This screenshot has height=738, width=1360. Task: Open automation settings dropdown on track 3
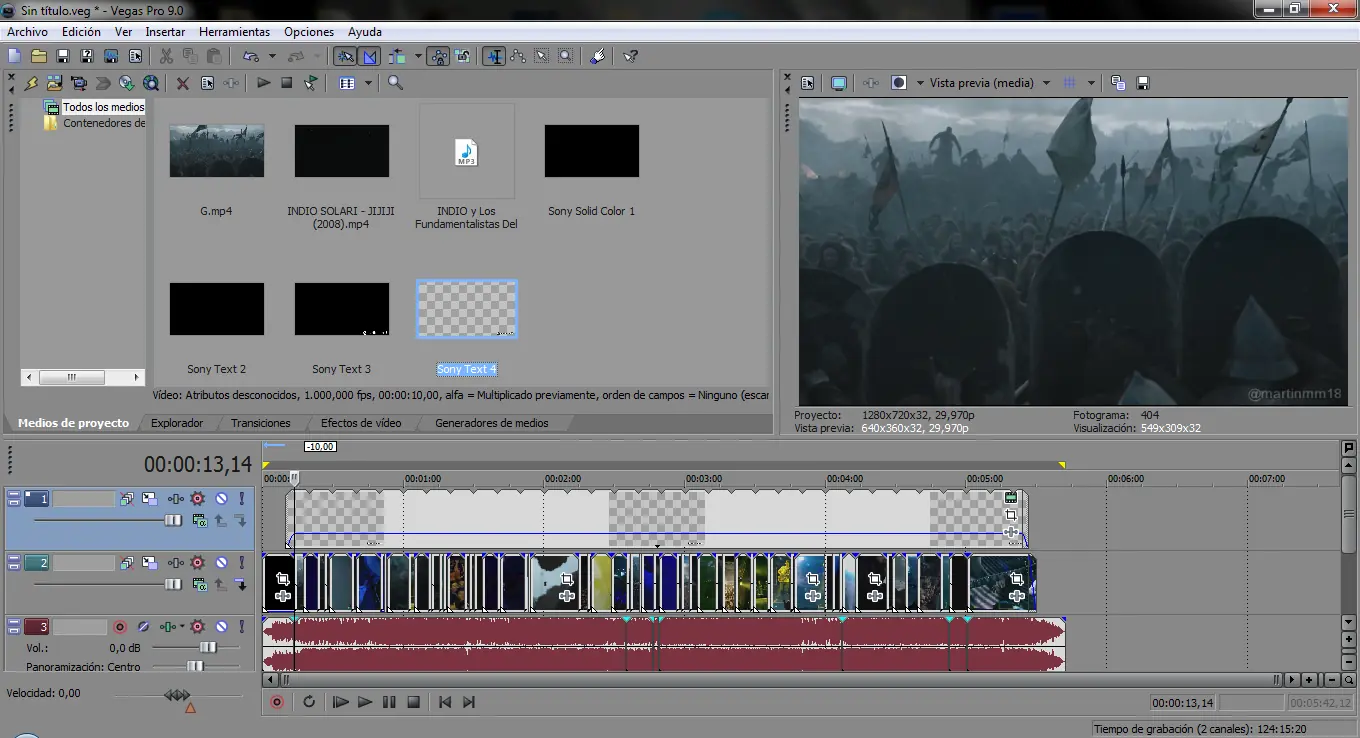click(x=182, y=627)
